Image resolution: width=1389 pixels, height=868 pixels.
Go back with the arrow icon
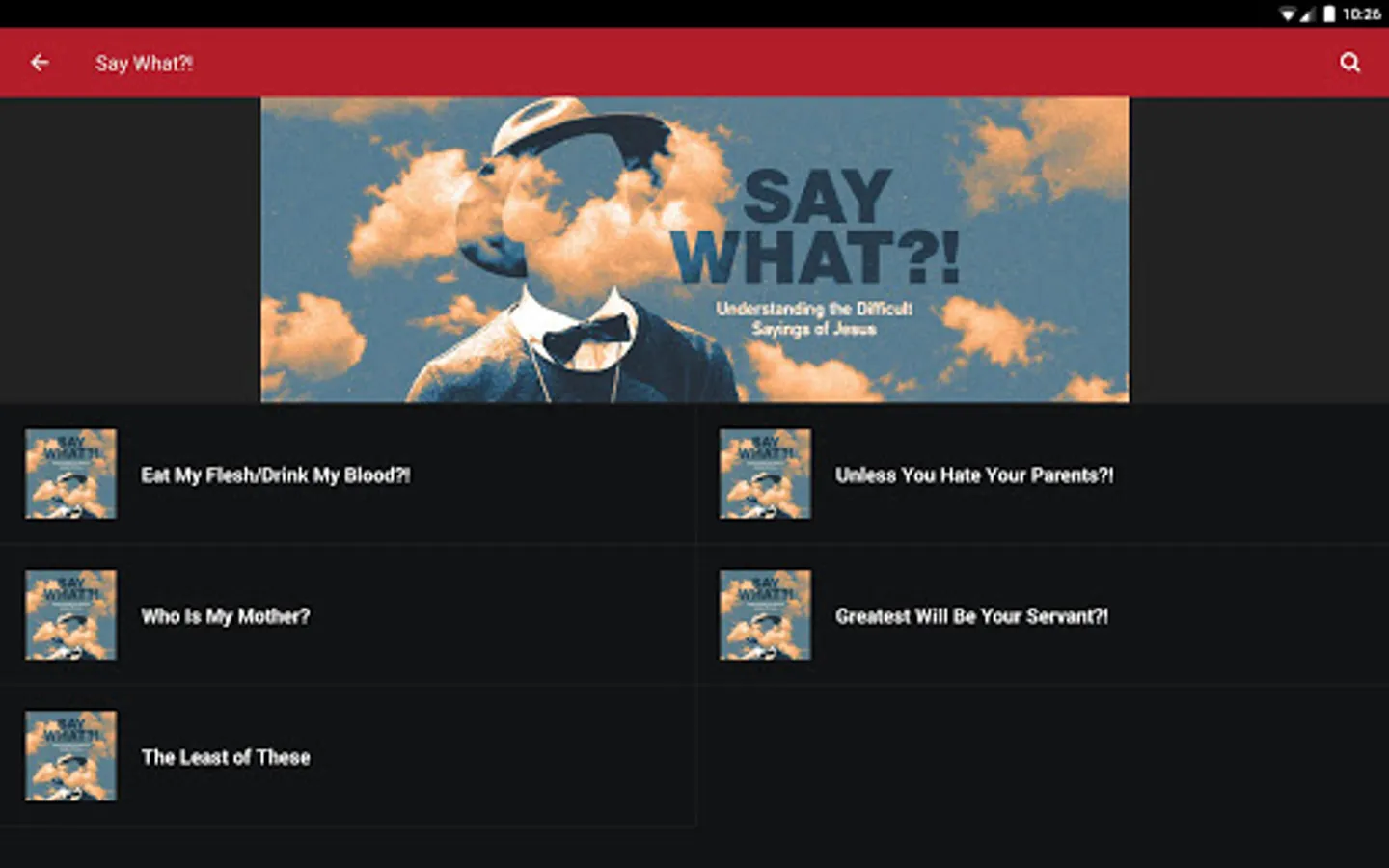[x=40, y=63]
